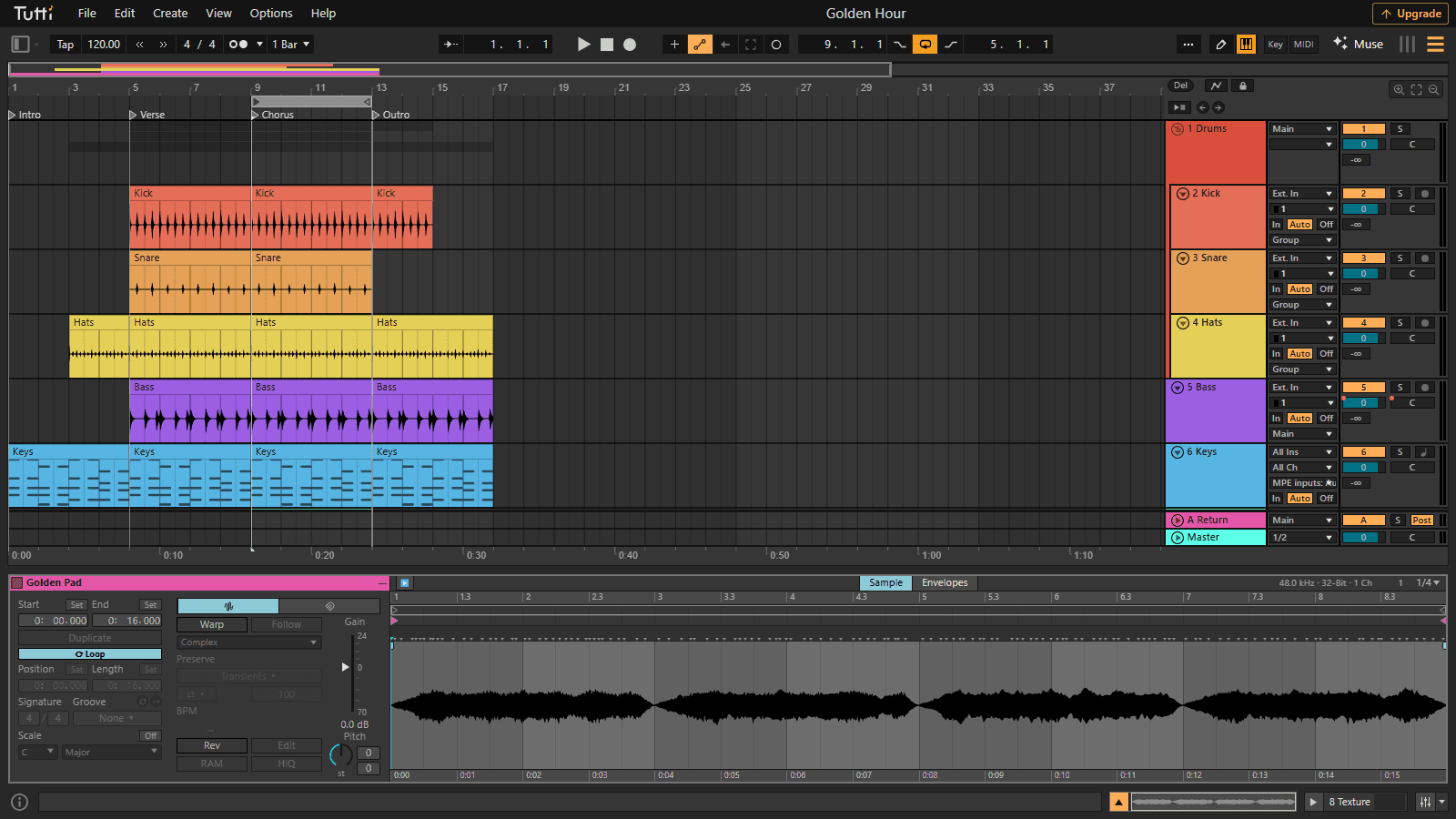Collapse the 2 Kick track
The height and width of the screenshot is (819, 1456).
coord(1183,194)
